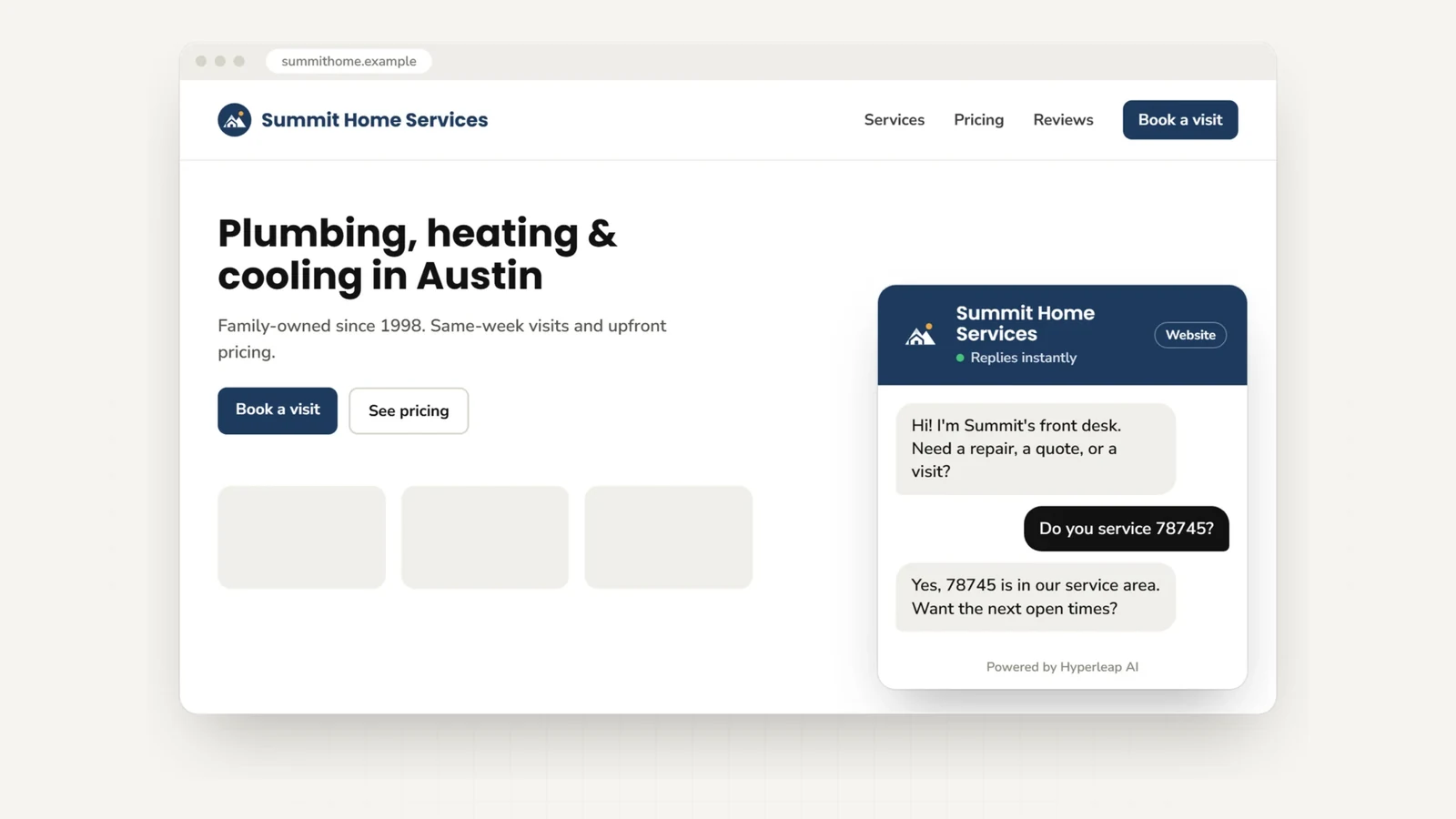The width and height of the screenshot is (1456, 819).
Task: Click the hero Book a visit button
Action: (x=278, y=410)
